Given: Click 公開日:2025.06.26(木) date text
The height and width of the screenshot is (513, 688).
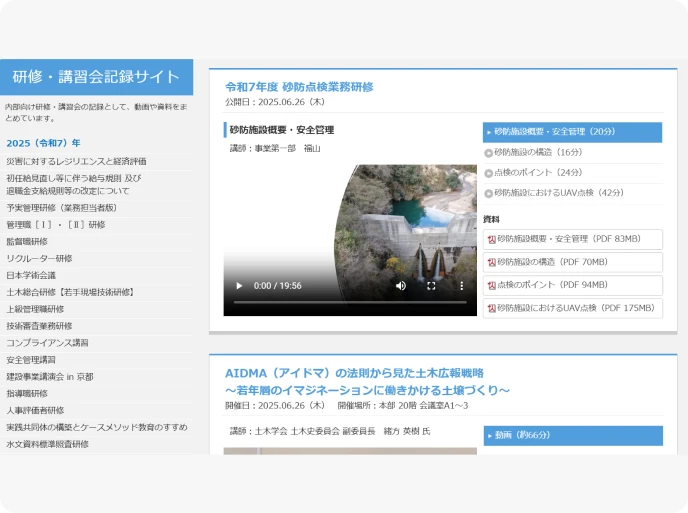Looking at the screenshot, I should [275, 102].
